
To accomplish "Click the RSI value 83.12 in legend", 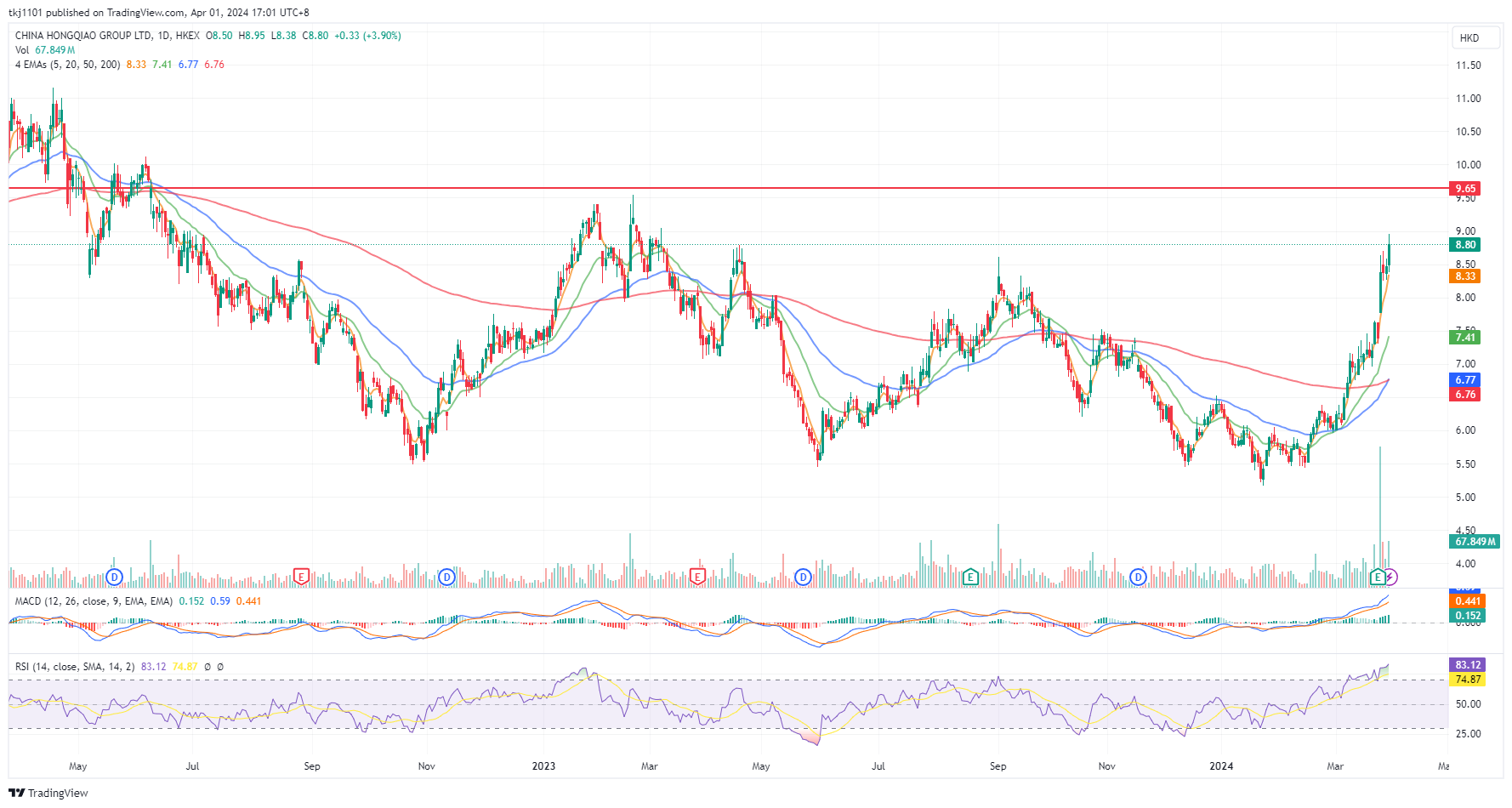I will click(154, 667).
